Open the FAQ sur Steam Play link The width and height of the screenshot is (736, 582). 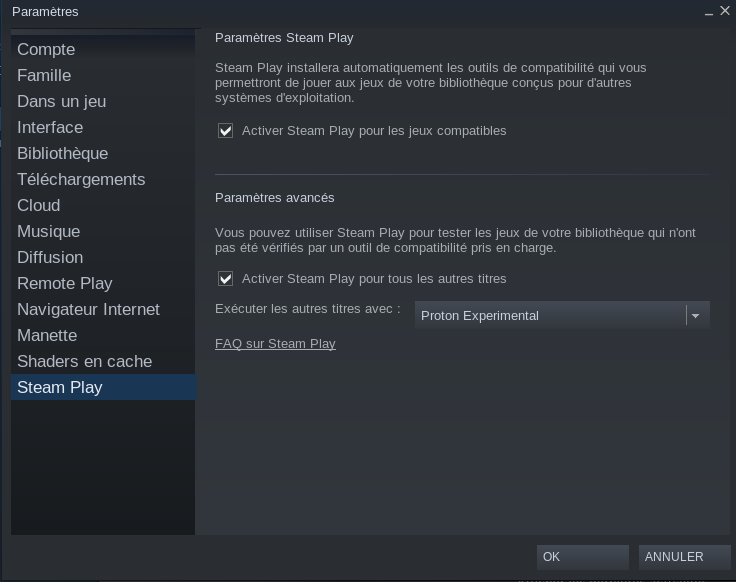(x=275, y=344)
